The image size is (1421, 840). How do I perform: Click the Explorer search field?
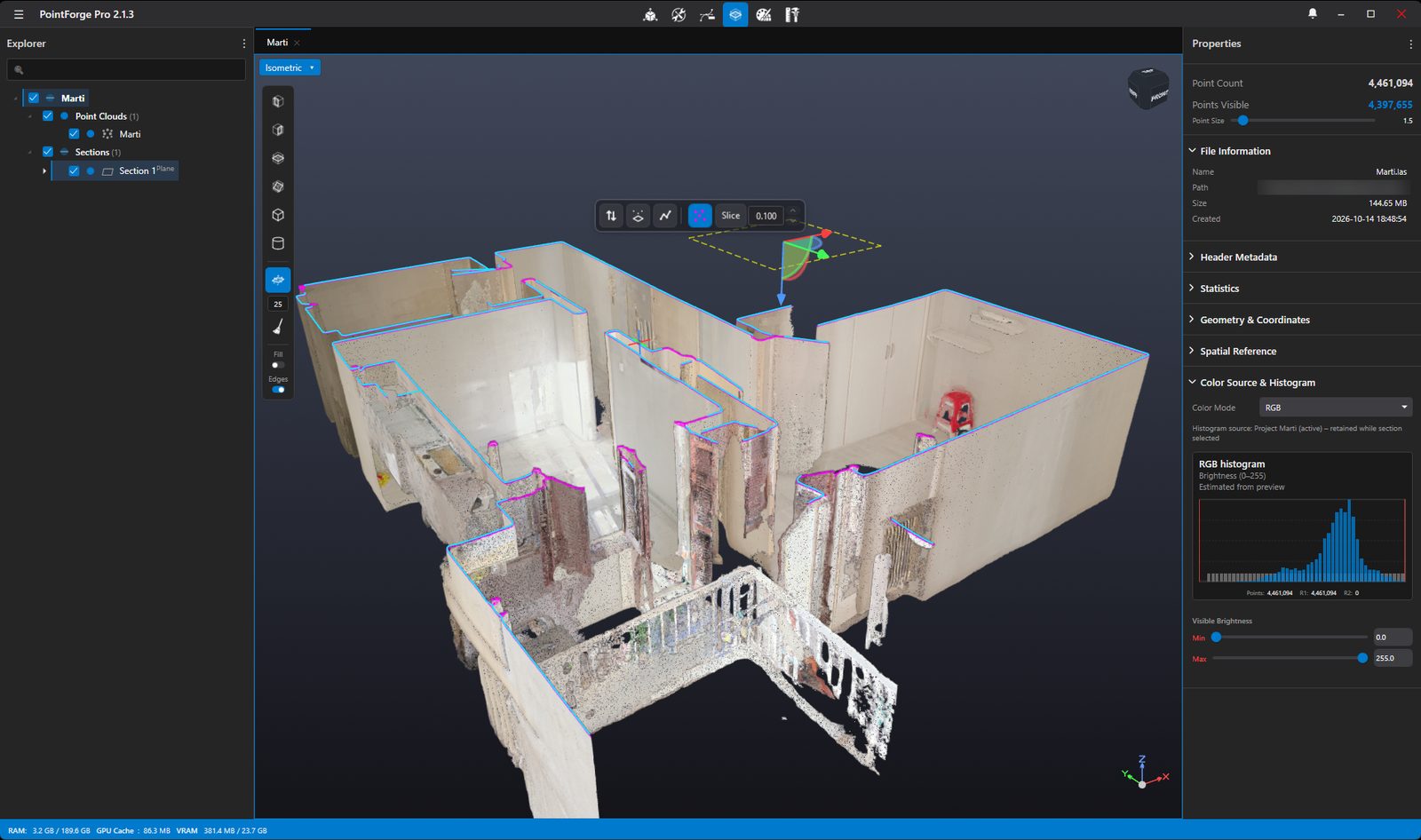[x=126, y=69]
